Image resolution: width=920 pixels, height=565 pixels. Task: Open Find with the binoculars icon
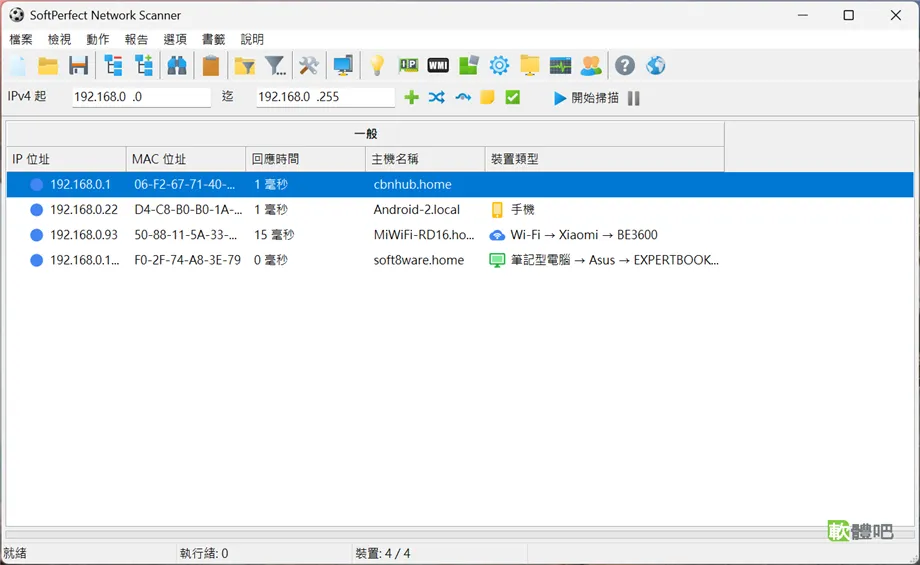[x=177, y=66]
